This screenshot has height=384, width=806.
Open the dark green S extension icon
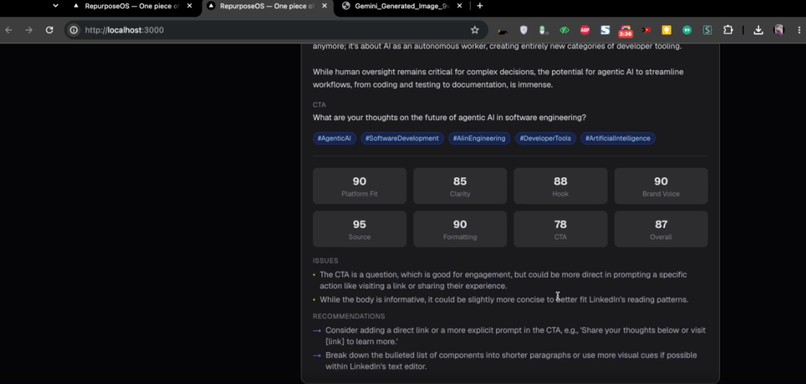point(707,30)
